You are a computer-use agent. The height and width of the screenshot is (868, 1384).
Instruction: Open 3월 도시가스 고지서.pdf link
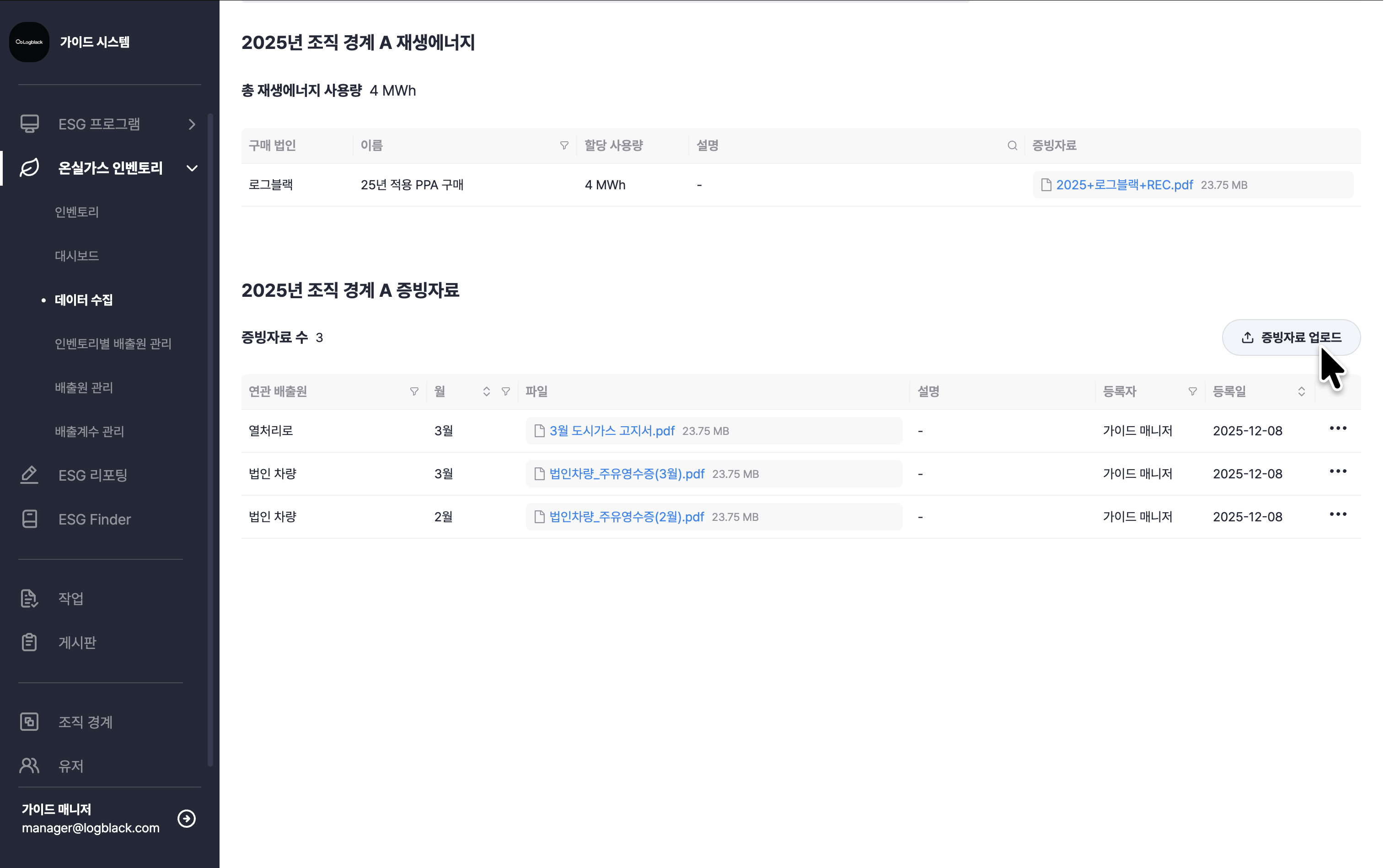tap(612, 431)
